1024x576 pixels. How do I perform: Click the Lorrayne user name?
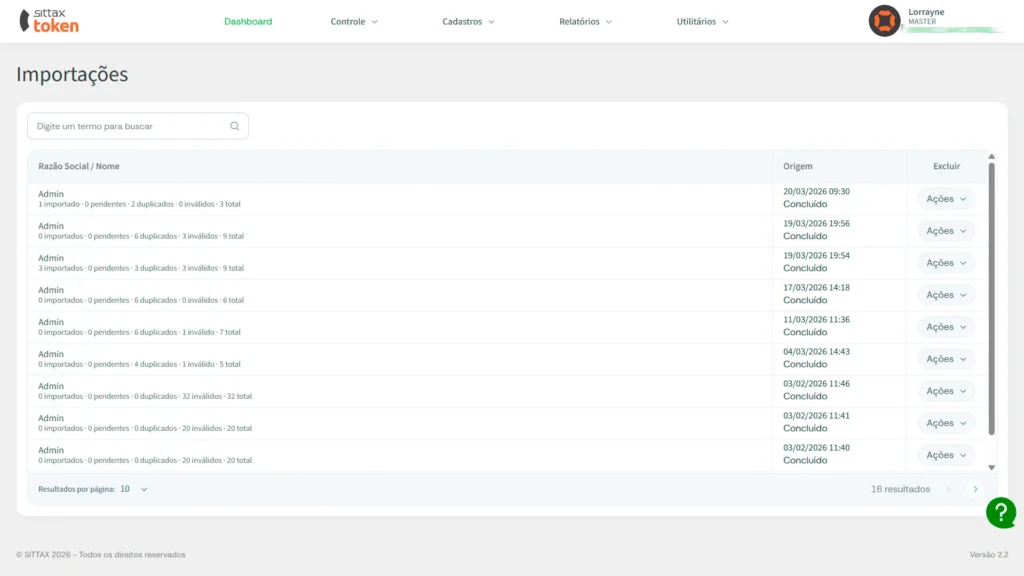point(926,12)
